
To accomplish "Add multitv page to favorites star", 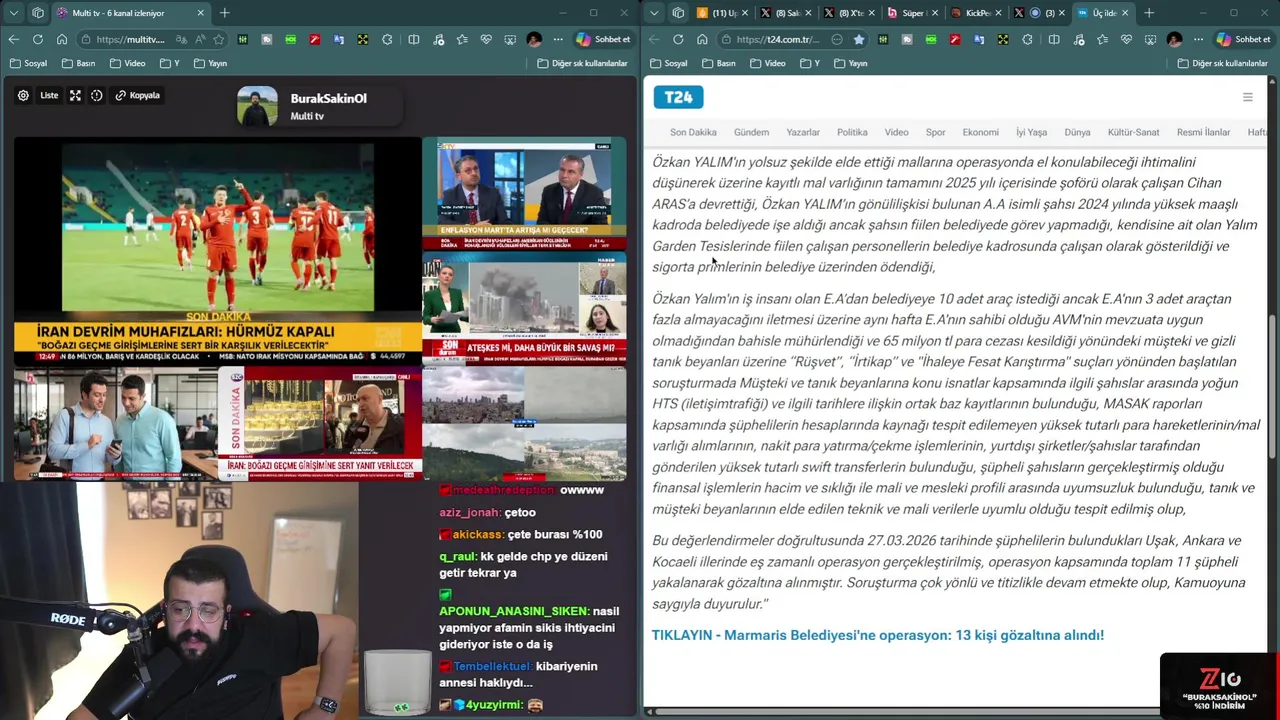I will pyautogui.click(x=218, y=39).
